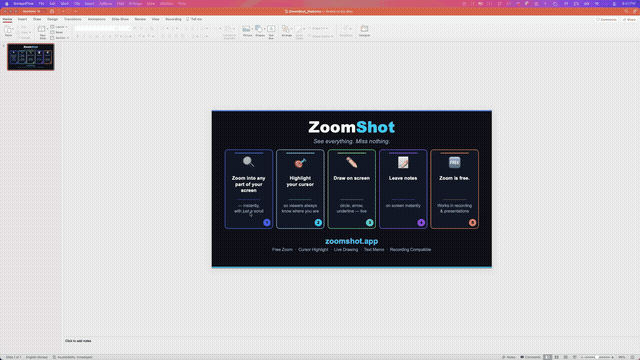Click the target icon on the Highlight card
This screenshot has height=360, width=640.
point(300,162)
